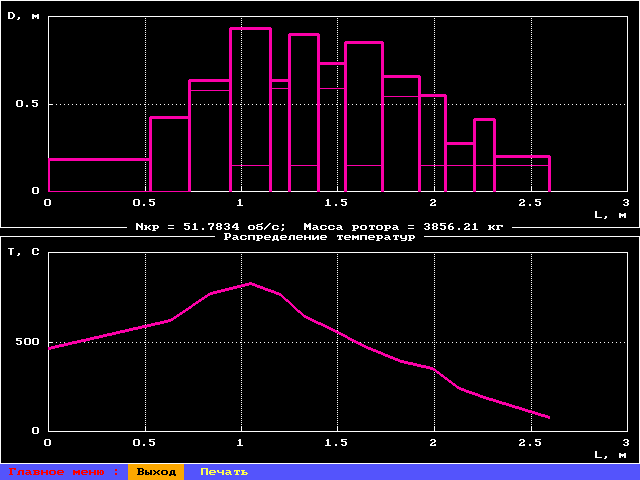Click the Масса ротора = 3856.21 кг text

click(403, 227)
